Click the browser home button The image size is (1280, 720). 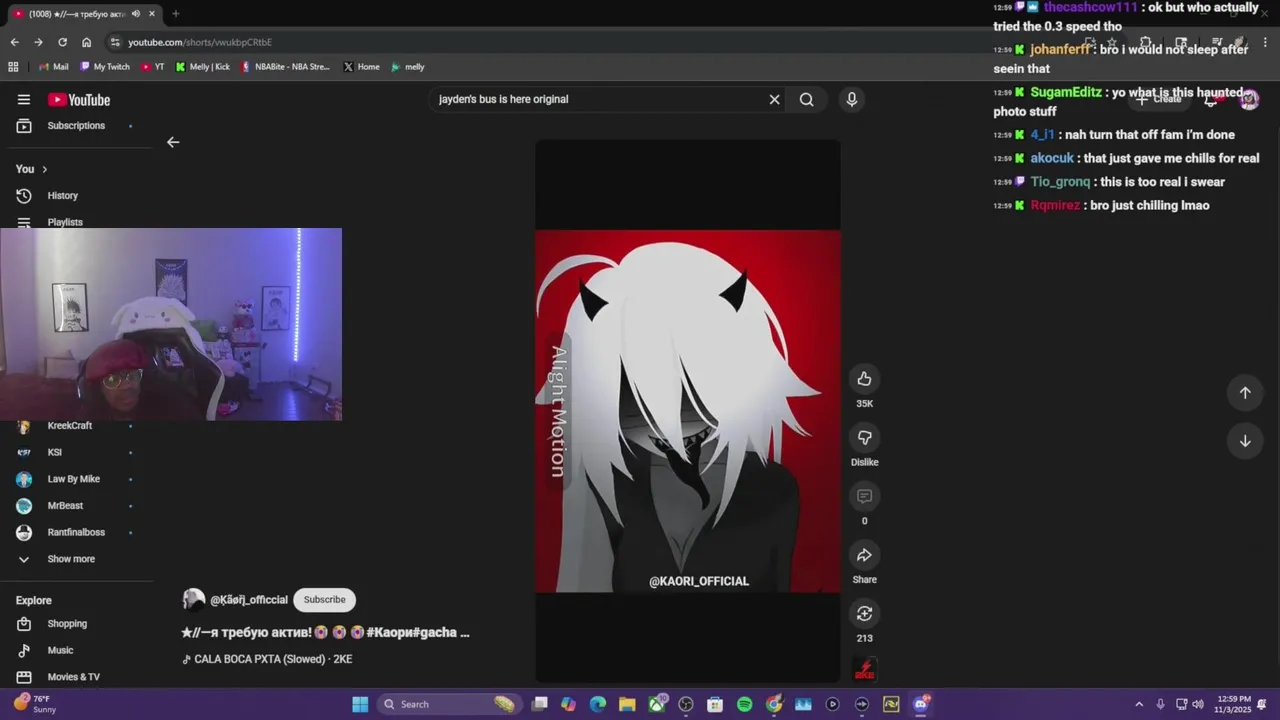86,42
